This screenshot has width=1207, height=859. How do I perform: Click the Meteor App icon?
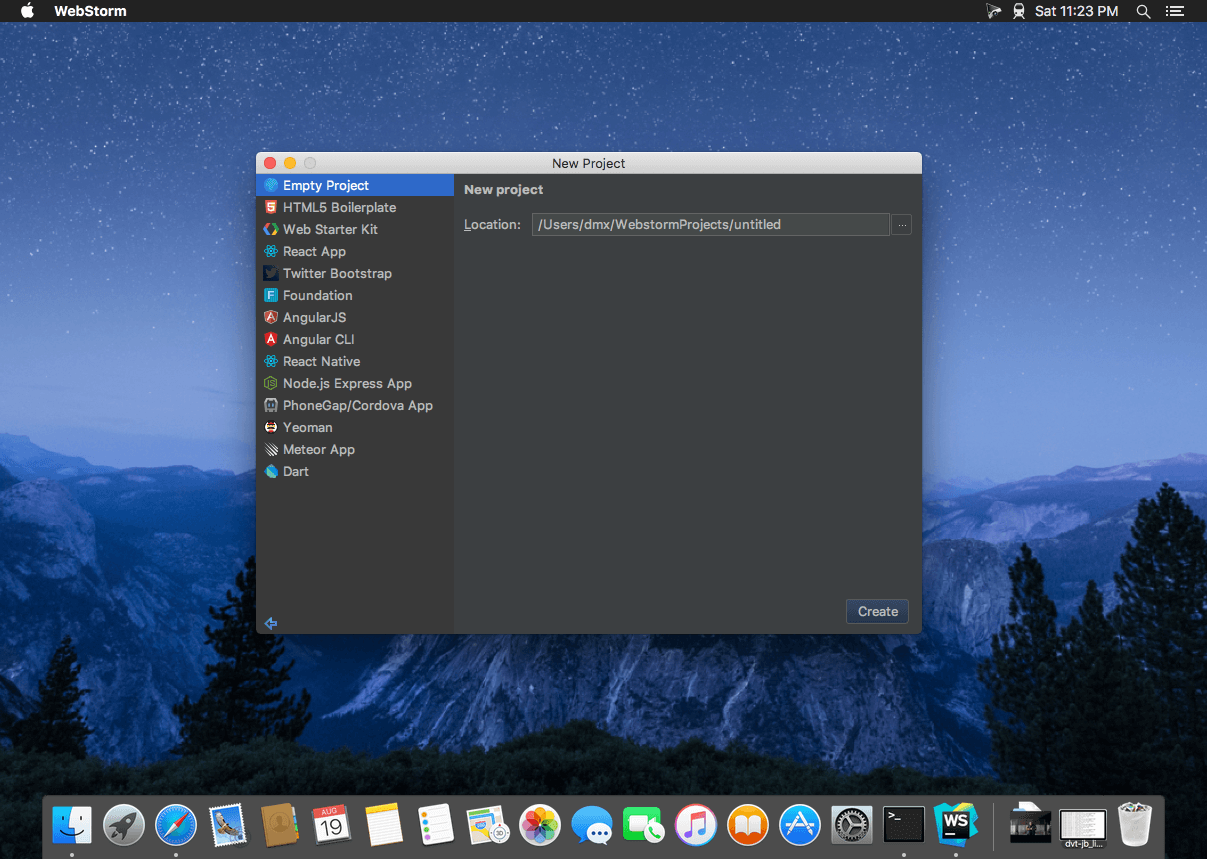point(270,449)
